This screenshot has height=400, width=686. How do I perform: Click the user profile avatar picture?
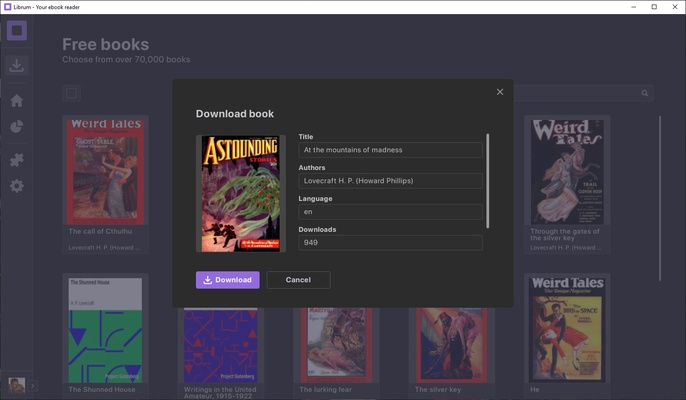[17, 386]
